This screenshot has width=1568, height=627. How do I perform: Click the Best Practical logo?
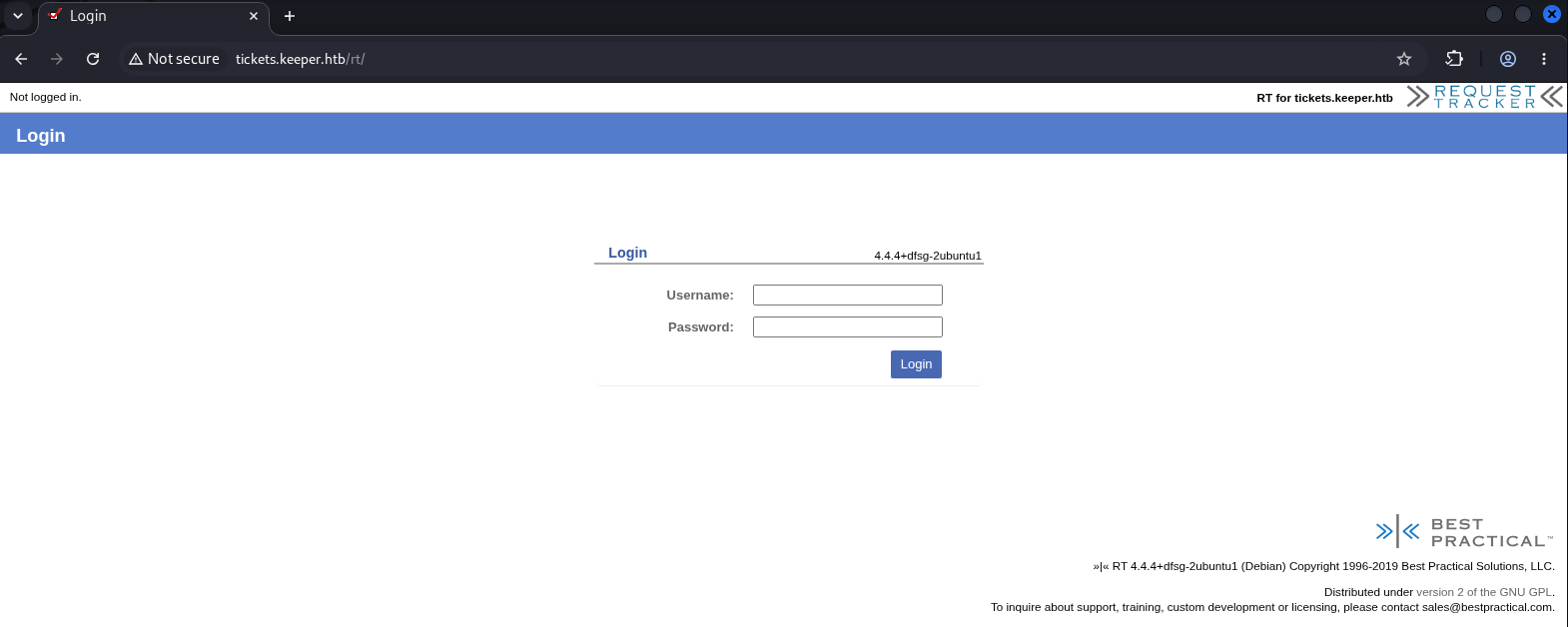click(x=1464, y=532)
